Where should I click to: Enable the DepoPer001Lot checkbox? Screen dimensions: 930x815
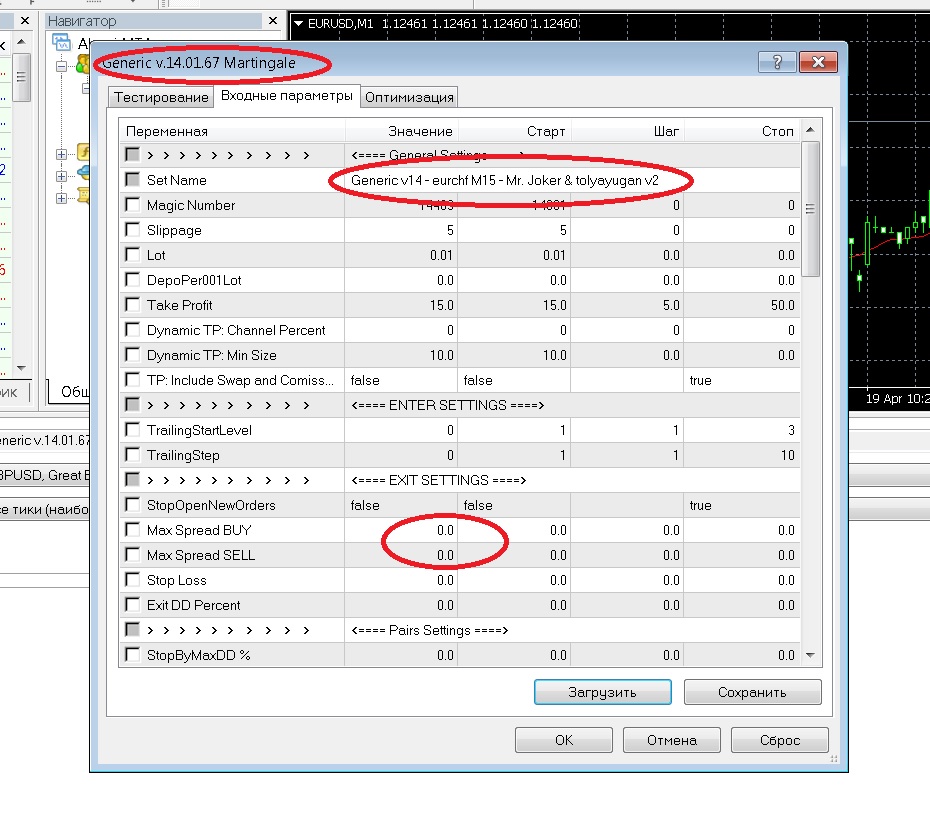click(132, 279)
